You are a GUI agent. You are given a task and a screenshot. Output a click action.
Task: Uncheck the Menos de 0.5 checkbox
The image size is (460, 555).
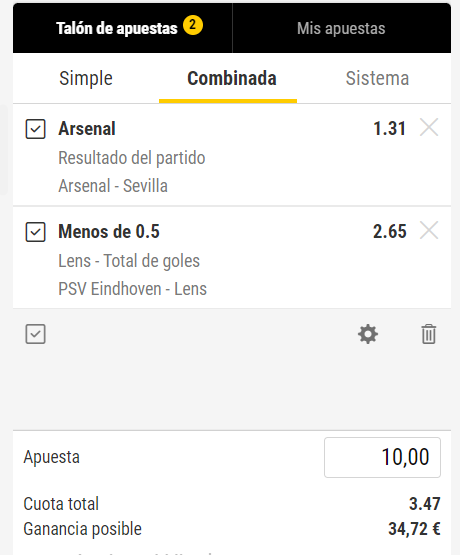pos(35,232)
